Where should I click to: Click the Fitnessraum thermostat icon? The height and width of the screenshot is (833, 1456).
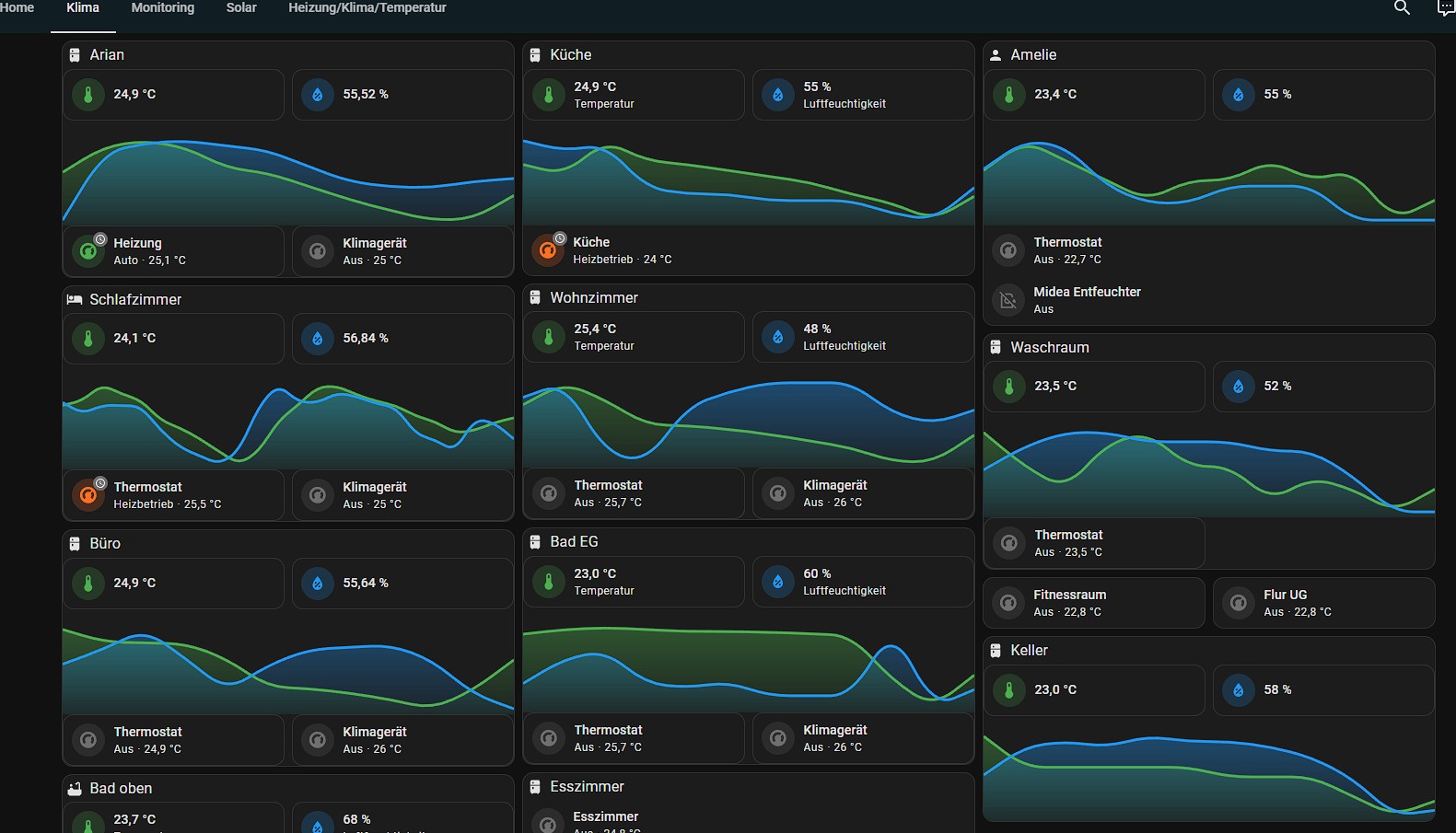(x=1008, y=603)
